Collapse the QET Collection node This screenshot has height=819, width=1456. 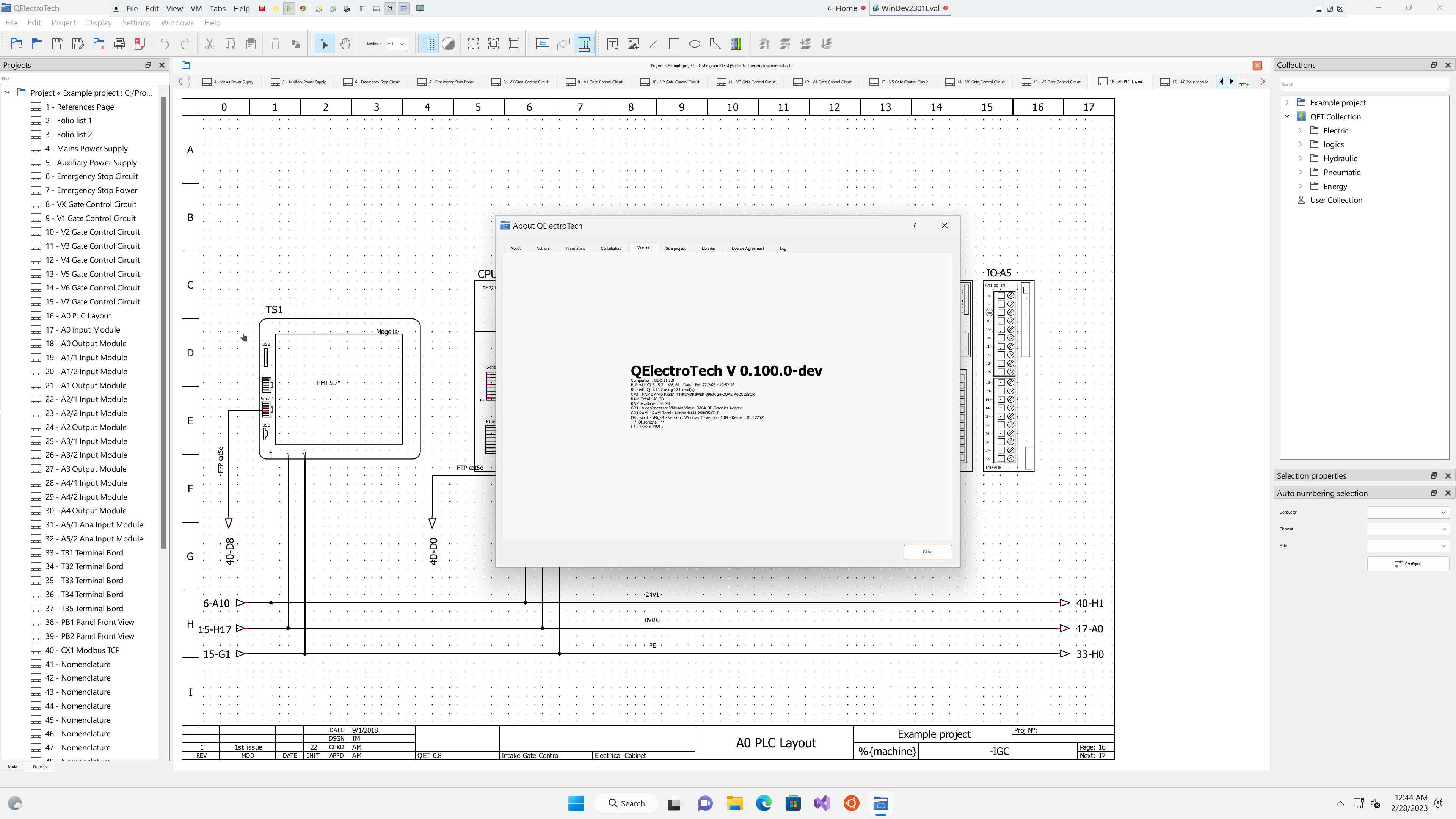(1288, 116)
